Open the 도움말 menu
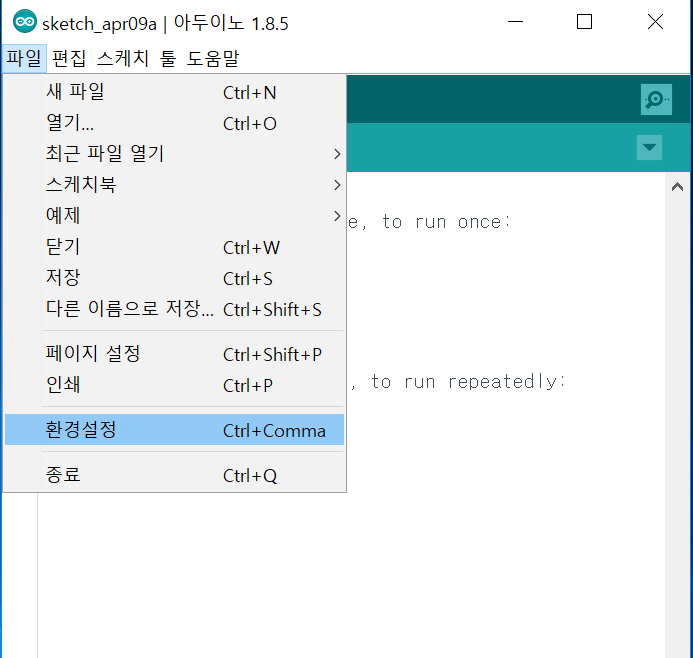 (x=213, y=58)
